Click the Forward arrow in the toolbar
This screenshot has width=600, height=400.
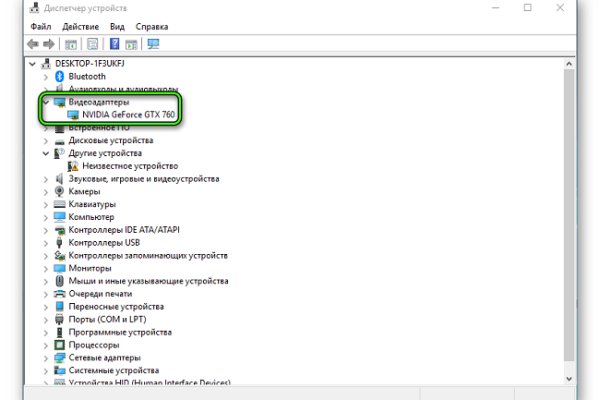47,44
